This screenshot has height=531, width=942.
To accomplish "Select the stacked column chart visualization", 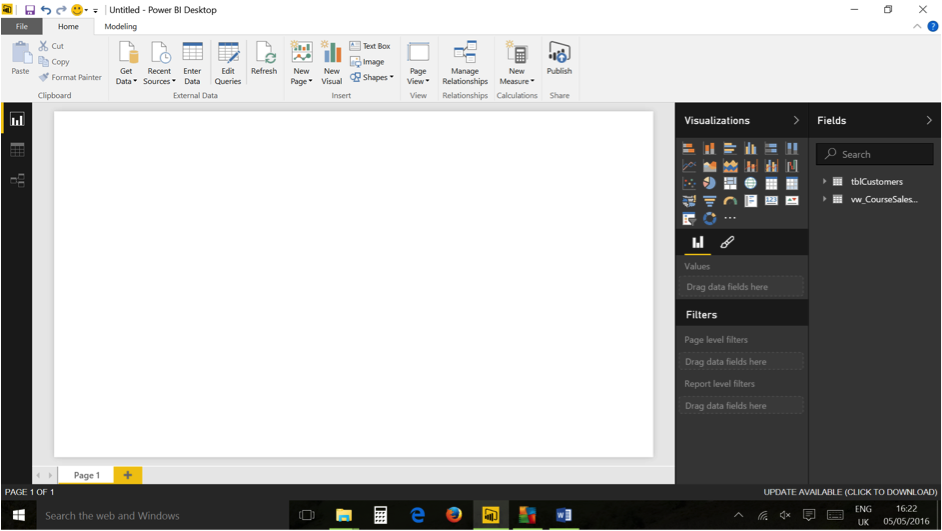I will pyautogui.click(x=710, y=148).
